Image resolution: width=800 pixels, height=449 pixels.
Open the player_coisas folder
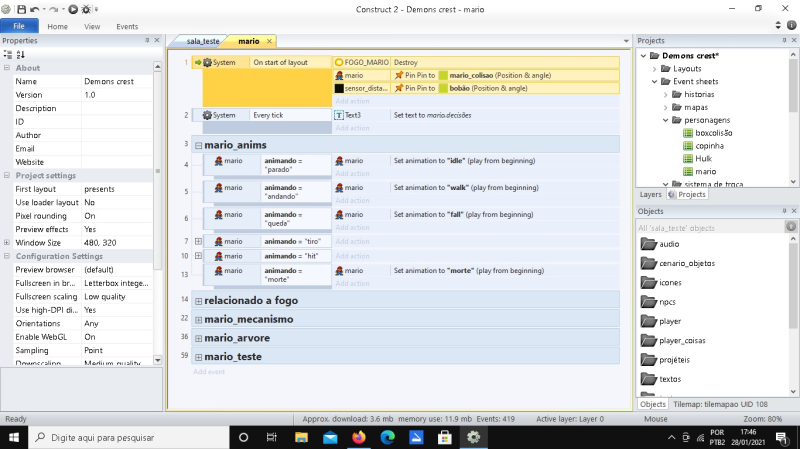tap(673, 340)
